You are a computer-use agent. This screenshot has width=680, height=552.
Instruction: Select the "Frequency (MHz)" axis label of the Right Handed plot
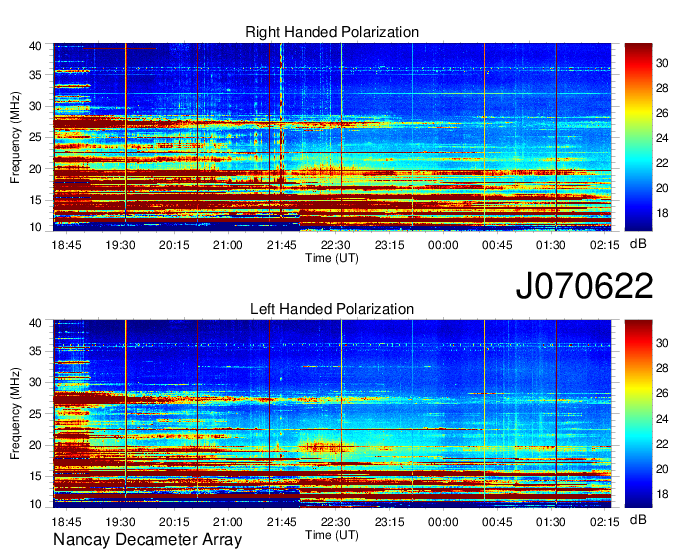click(15, 137)
